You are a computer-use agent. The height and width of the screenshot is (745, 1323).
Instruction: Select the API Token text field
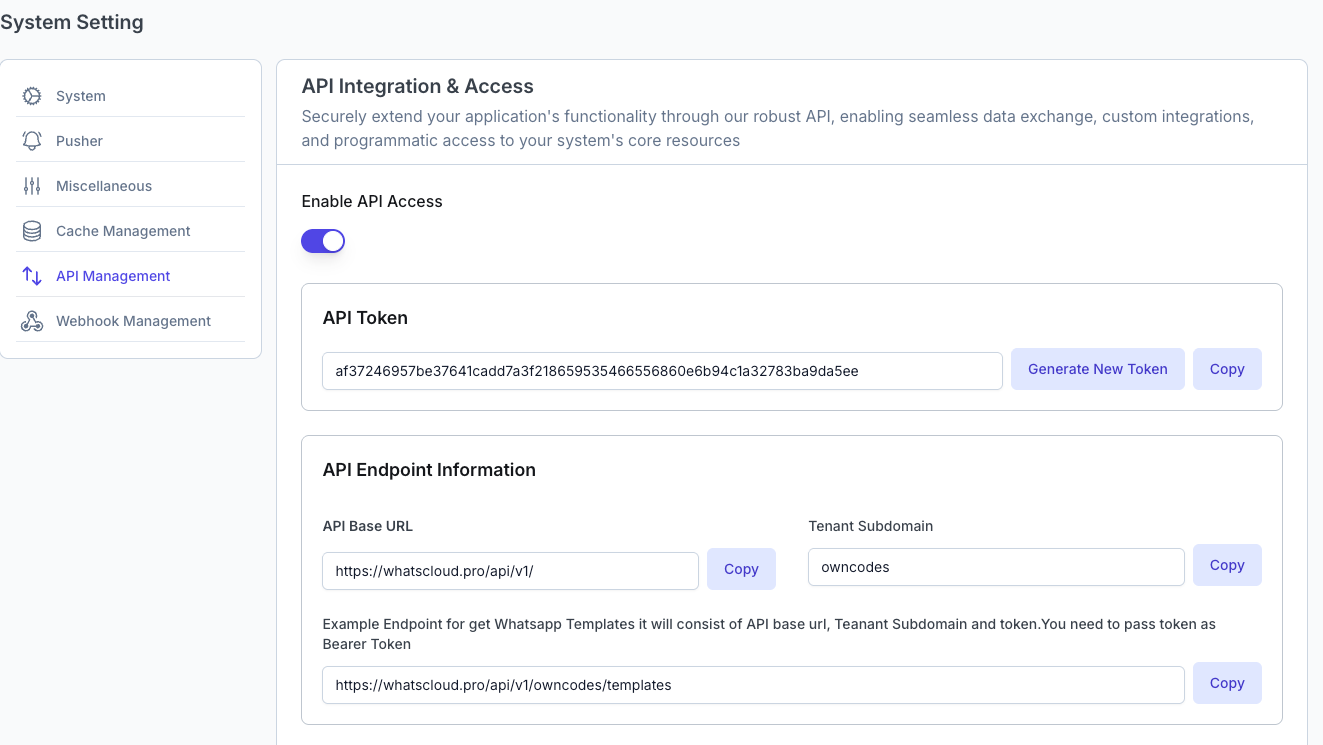(662, 370)
